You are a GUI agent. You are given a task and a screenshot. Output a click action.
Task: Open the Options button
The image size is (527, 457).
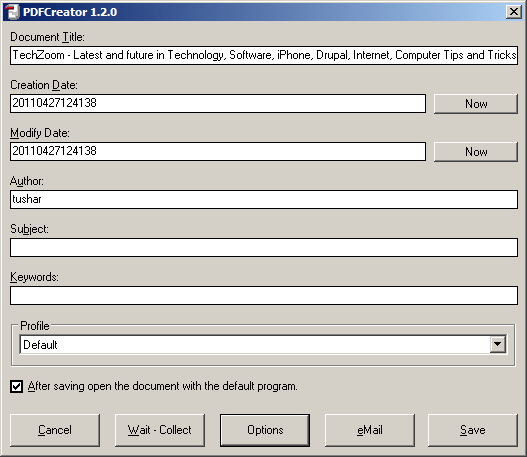click(x=265, y=430)
